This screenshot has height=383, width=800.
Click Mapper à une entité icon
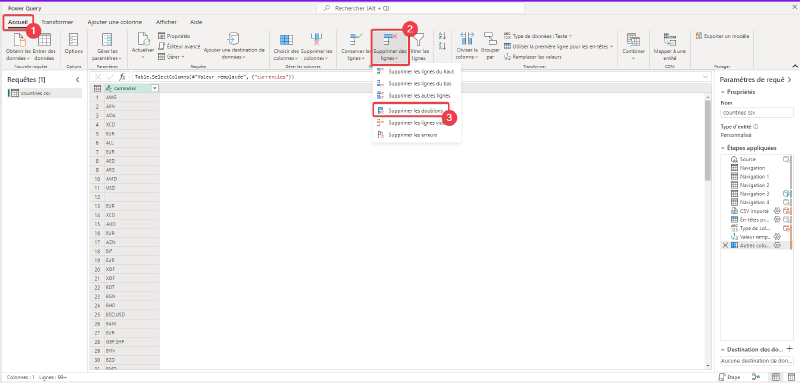[669, 40]
